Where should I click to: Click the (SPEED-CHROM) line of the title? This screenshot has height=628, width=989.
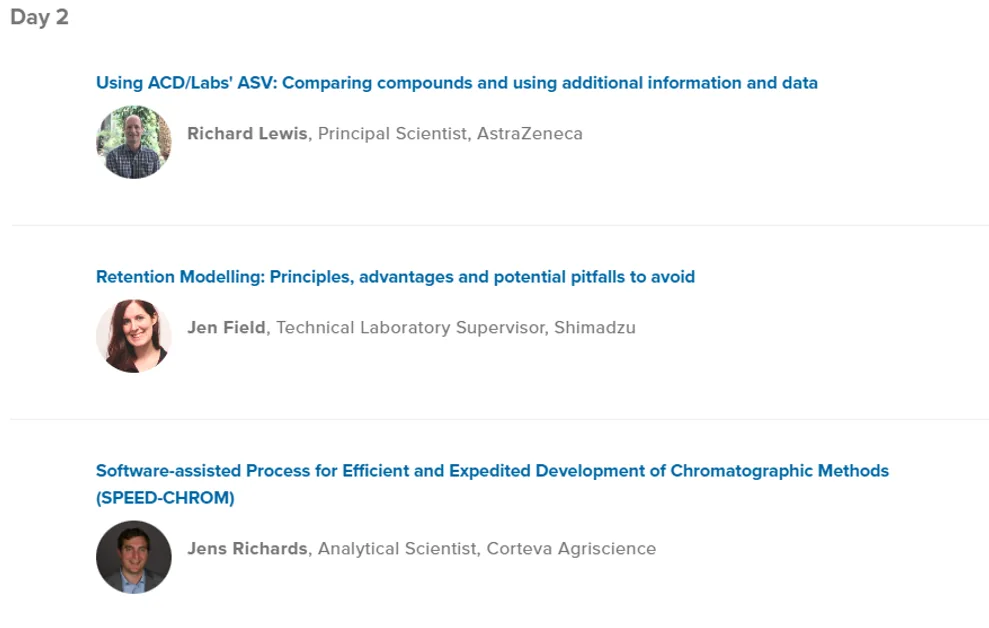(x=165, y=498)
